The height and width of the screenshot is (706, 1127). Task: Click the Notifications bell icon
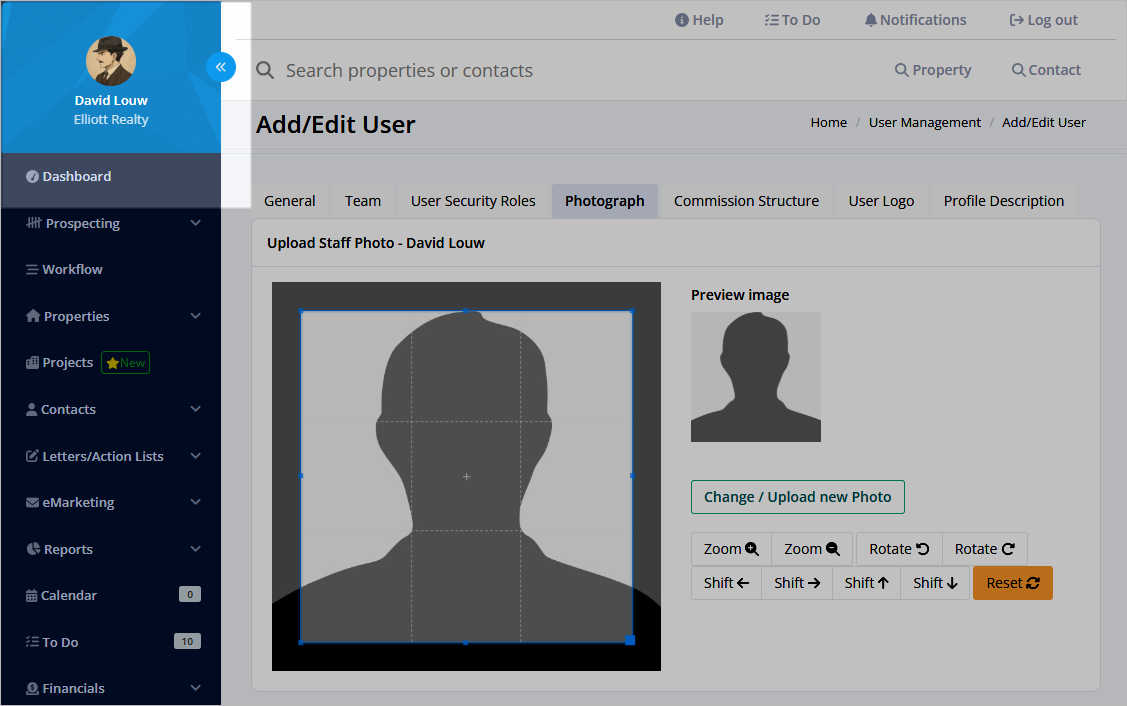click(x=869, y=19)
